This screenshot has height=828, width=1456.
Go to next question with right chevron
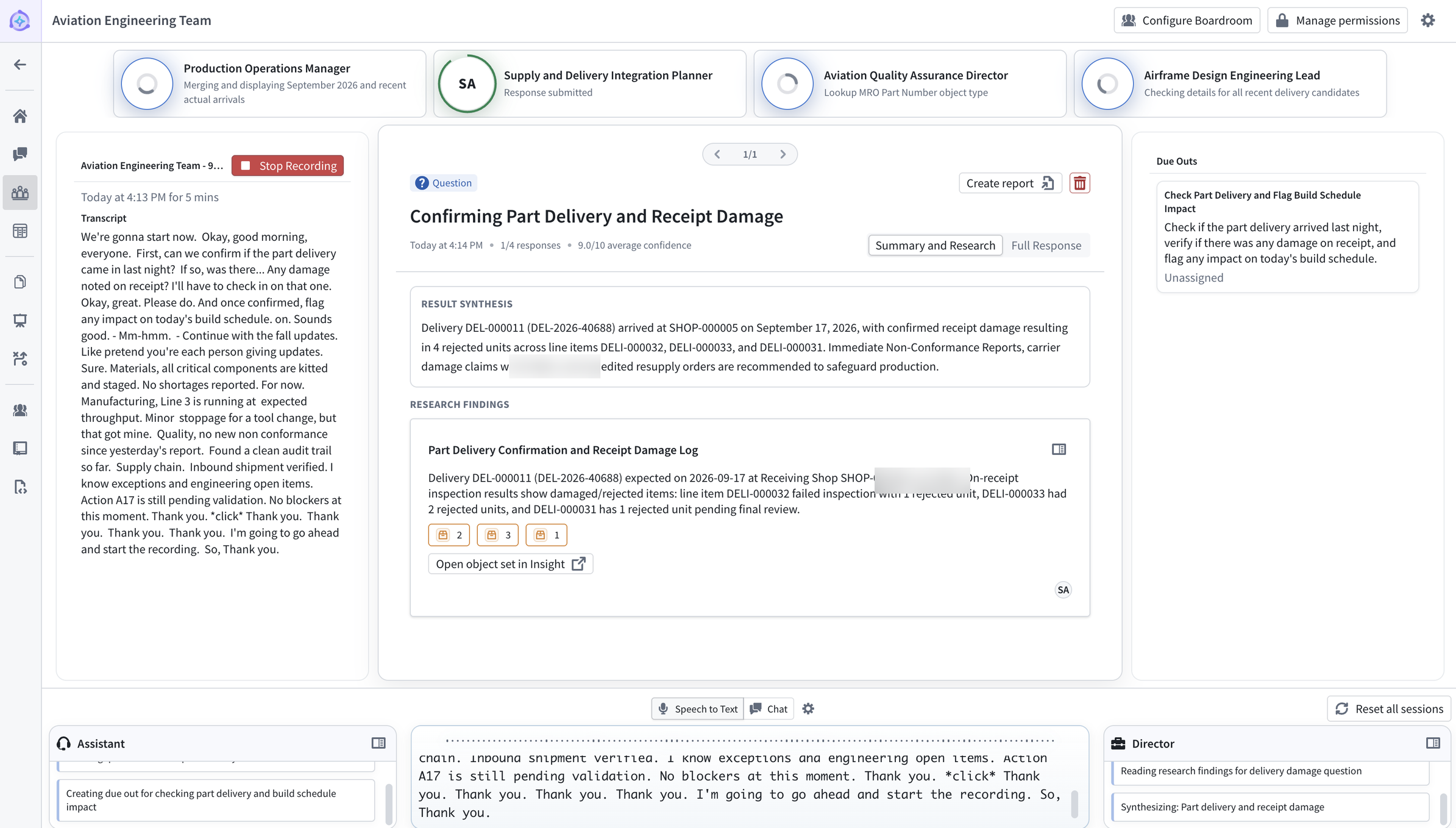(783, 154)
